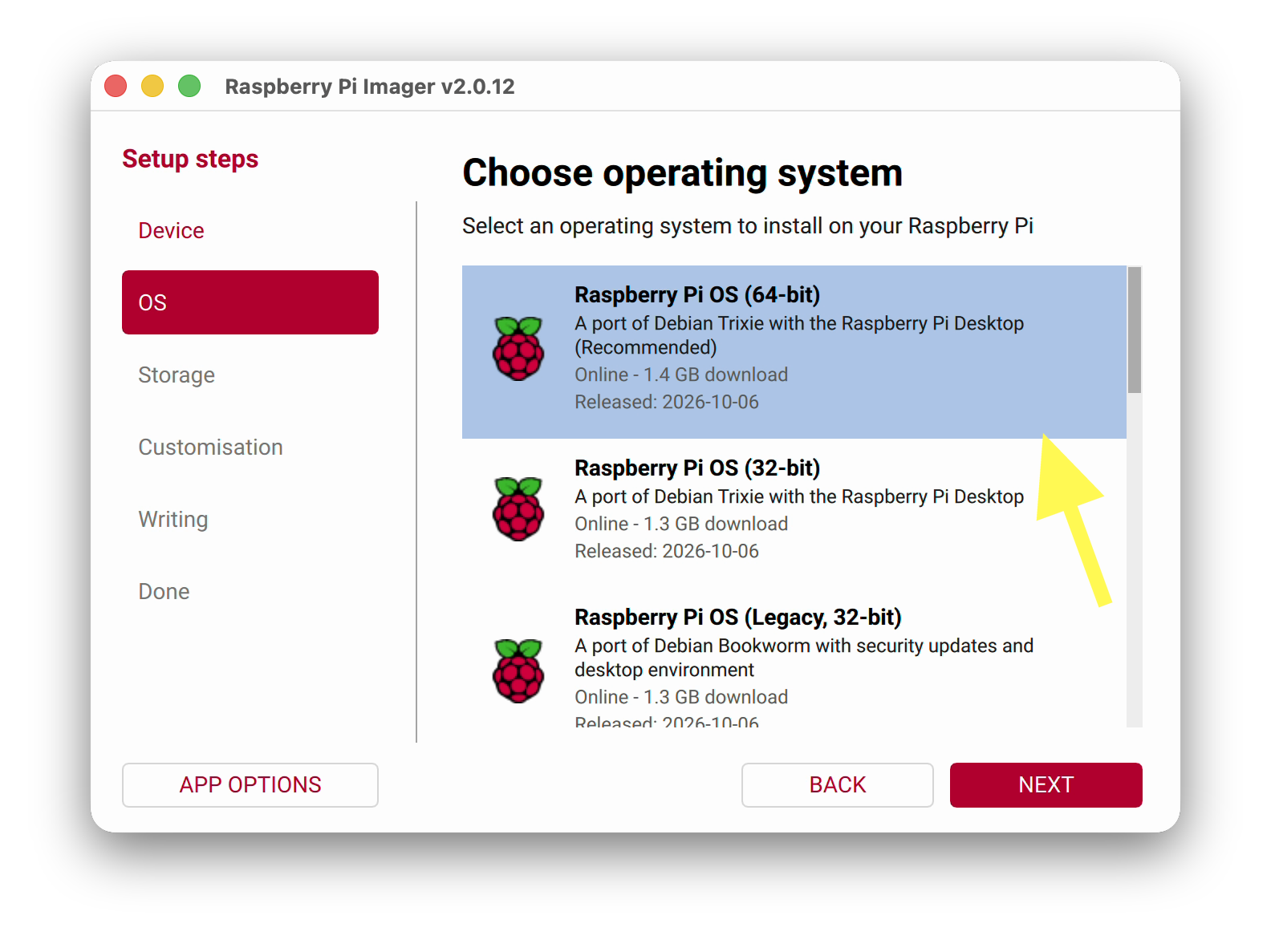Minimize the Imager window with yellow button
This screenshot has width=1271, height=952.
pyautogui.click(x=152, y=86)
